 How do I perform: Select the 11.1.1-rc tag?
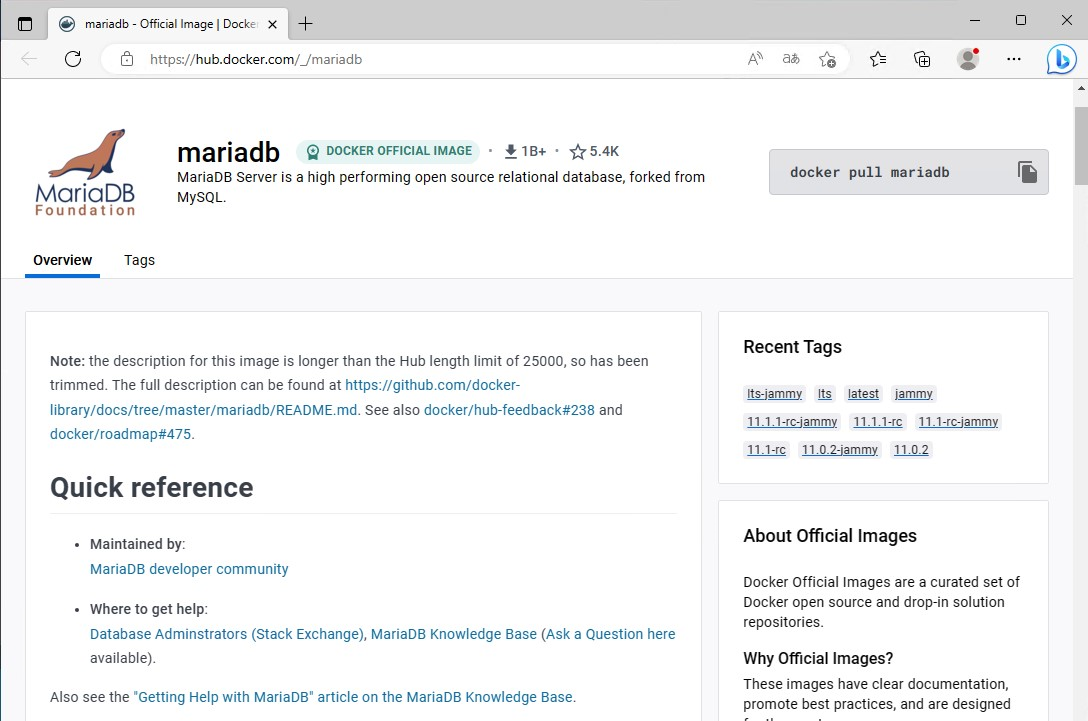pos(878,421)
